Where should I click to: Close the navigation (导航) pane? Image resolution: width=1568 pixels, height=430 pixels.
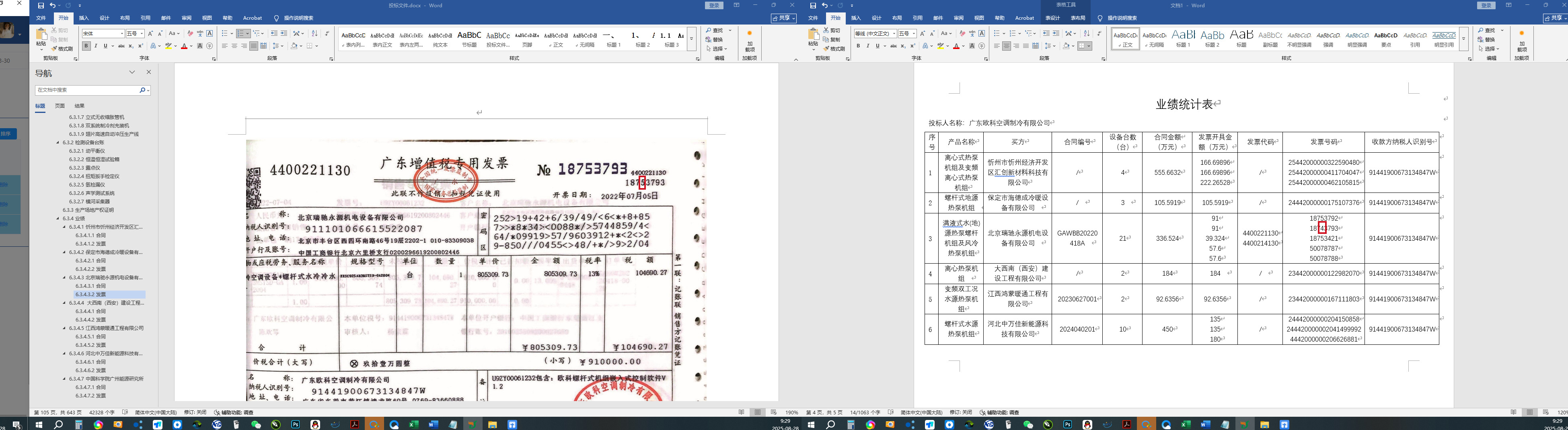148,72
